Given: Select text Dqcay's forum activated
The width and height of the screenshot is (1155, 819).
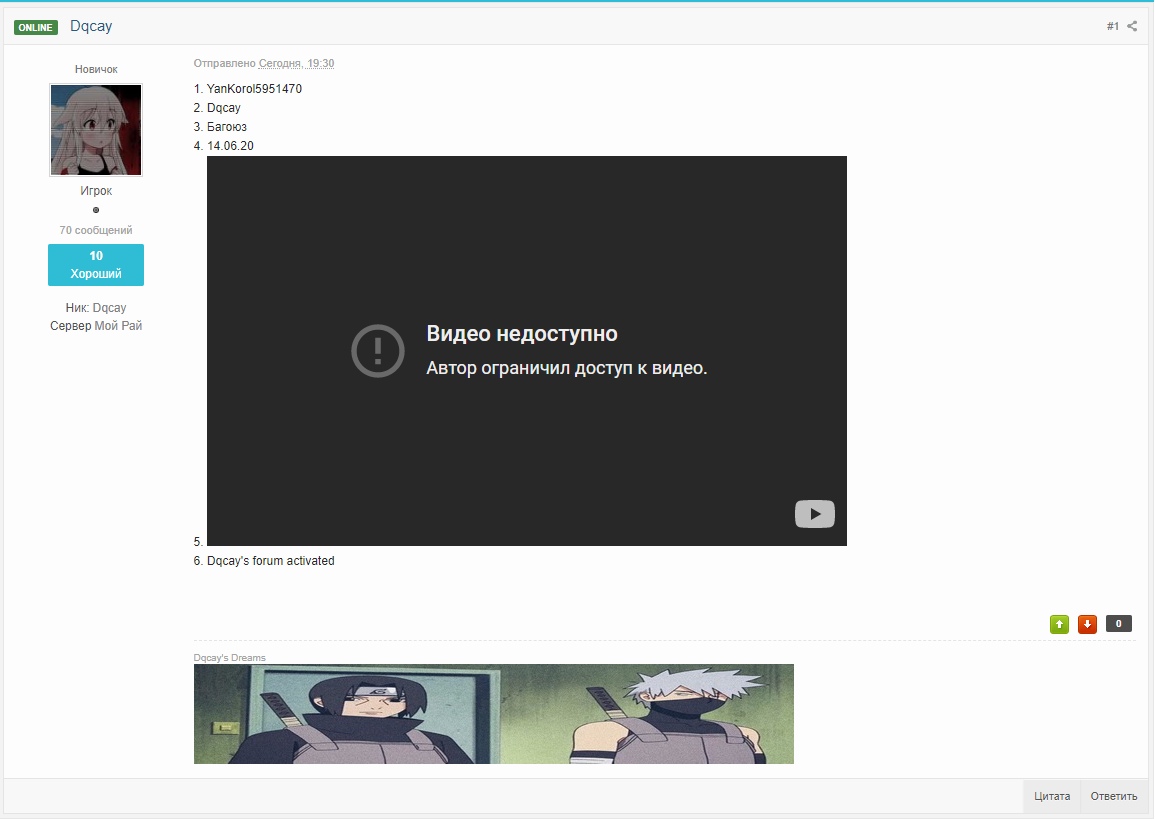Looking at the screenshot, I should pyautogui.click(x=270, y=560).
